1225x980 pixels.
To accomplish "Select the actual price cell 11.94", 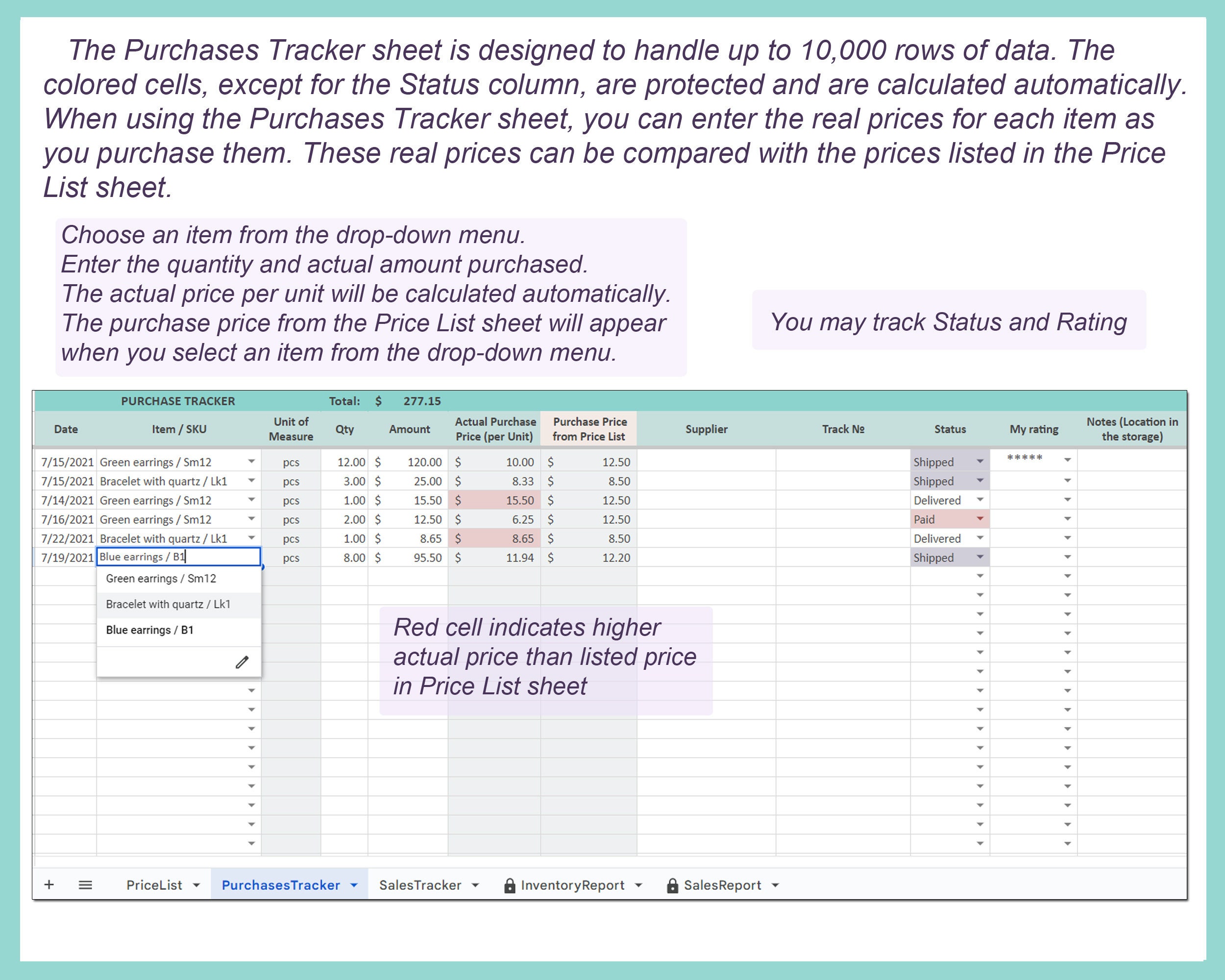I will tap(494, 557).
